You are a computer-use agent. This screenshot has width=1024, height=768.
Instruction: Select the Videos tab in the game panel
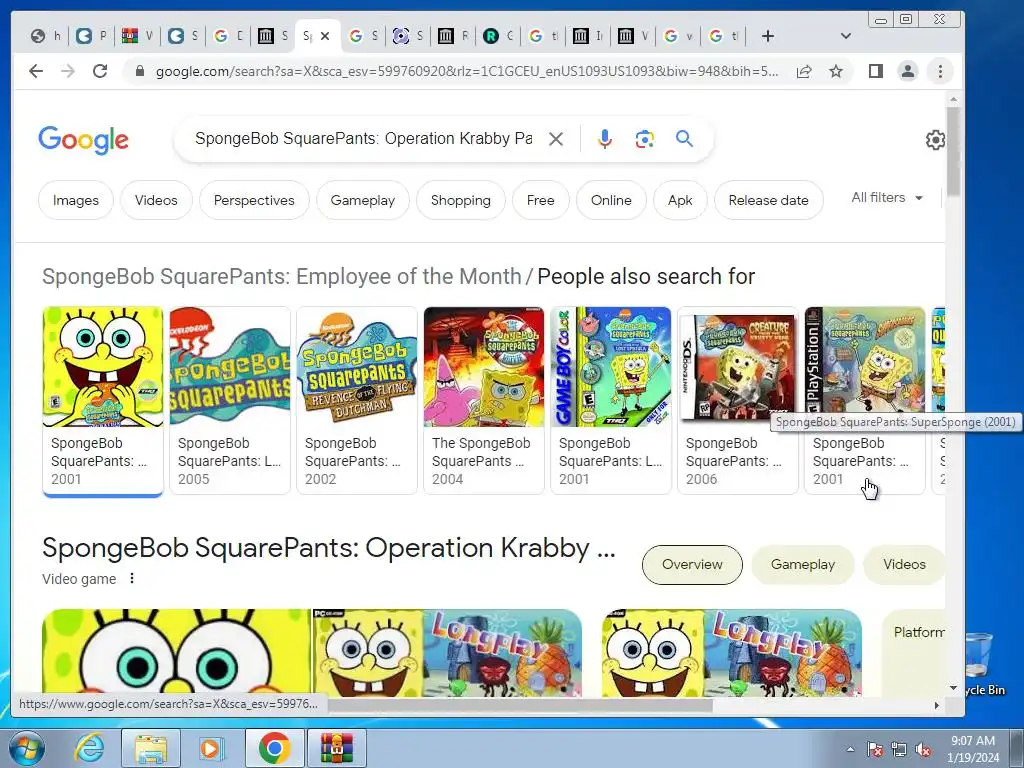coord(904,565)
